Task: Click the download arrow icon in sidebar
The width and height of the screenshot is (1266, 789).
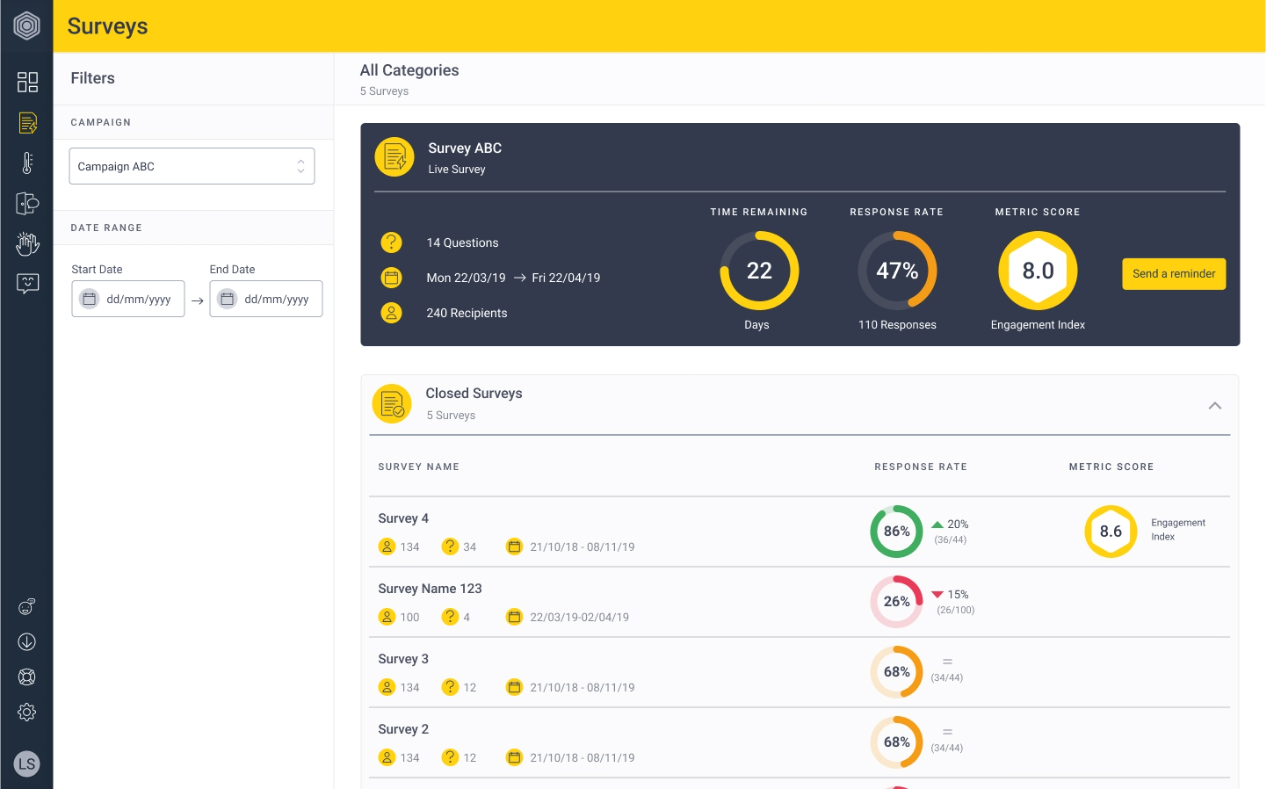Action: [27, 642]
